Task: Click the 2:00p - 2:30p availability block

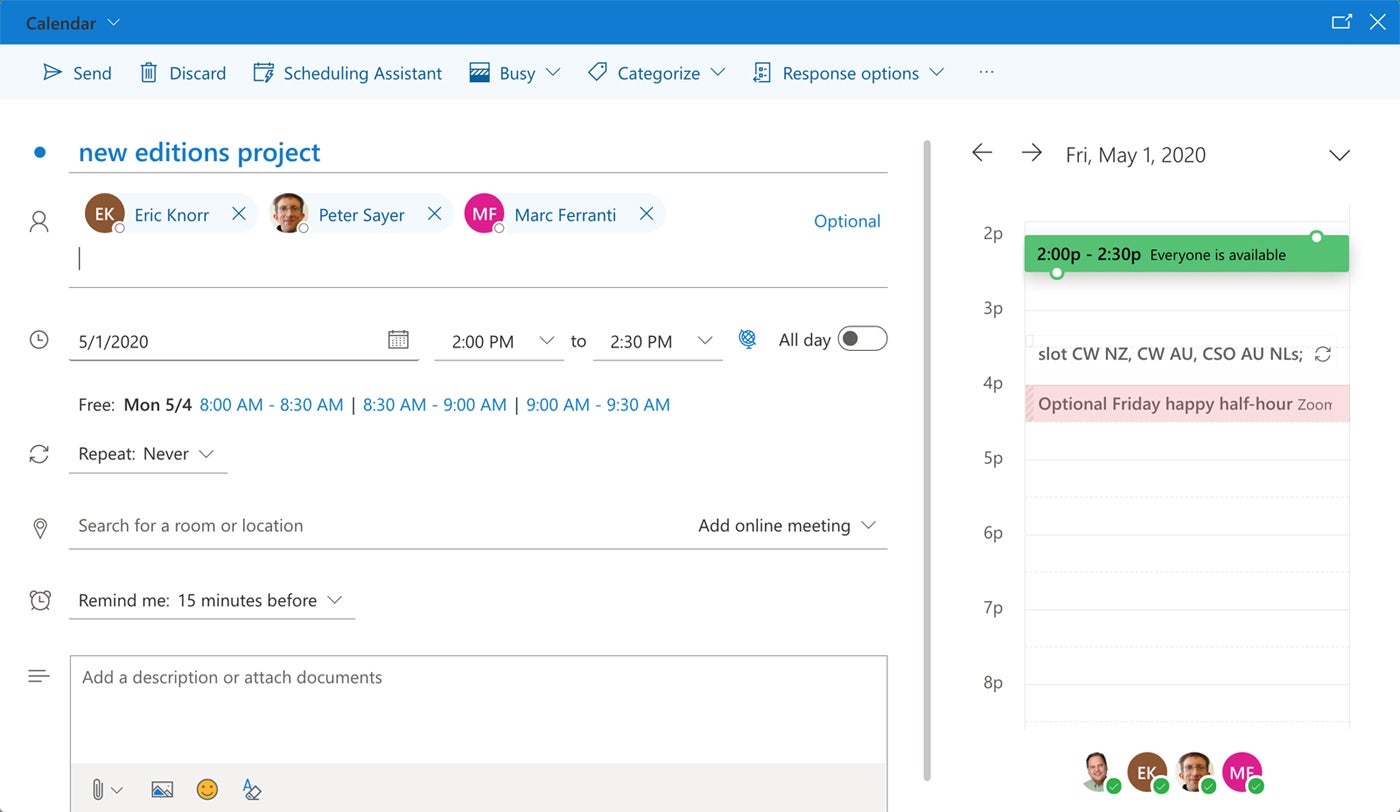Action: [1187, 254]
